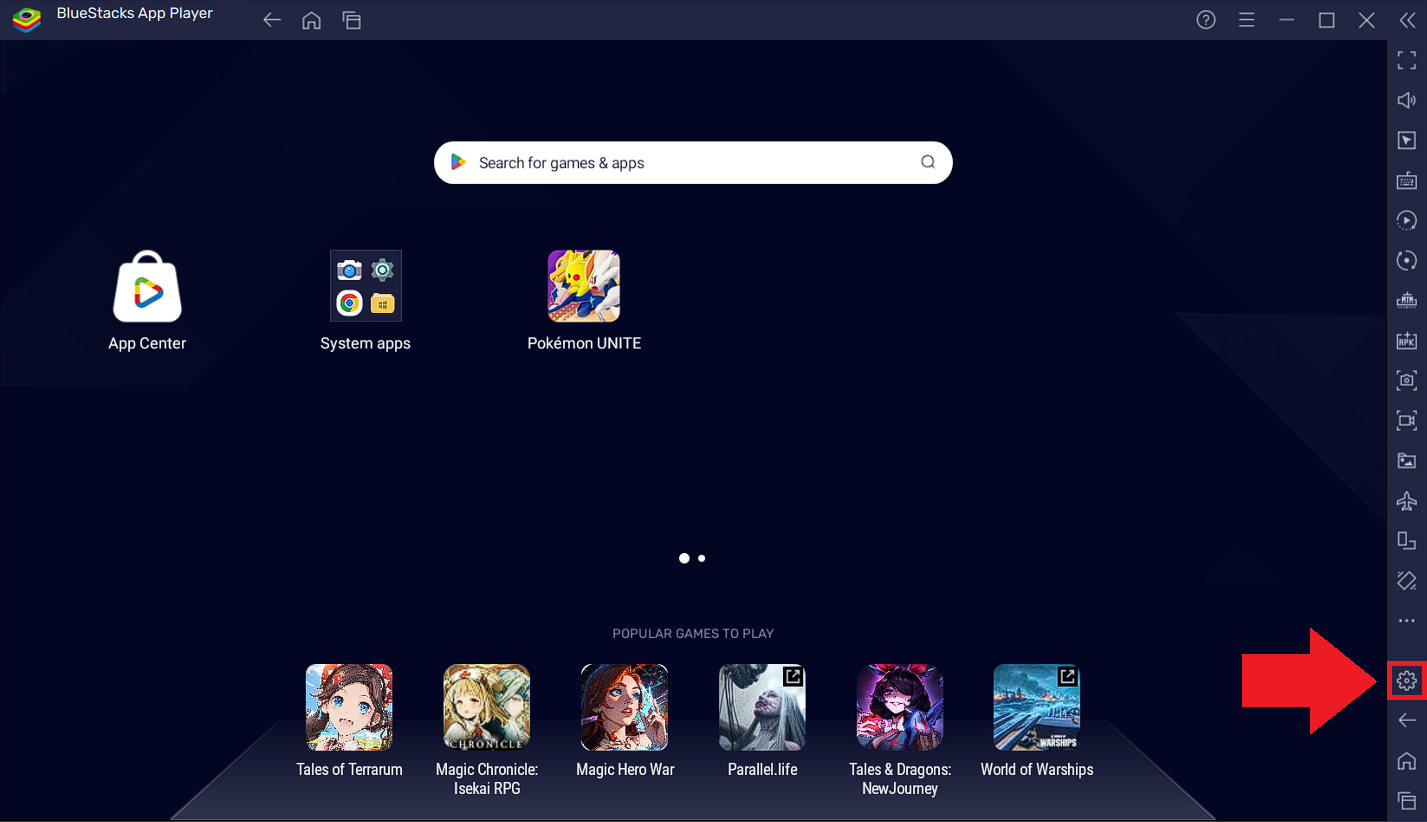Toggle full screen from the side toolbar
This screenshot has width=1427, height=822.
(x=1406, y=60)
